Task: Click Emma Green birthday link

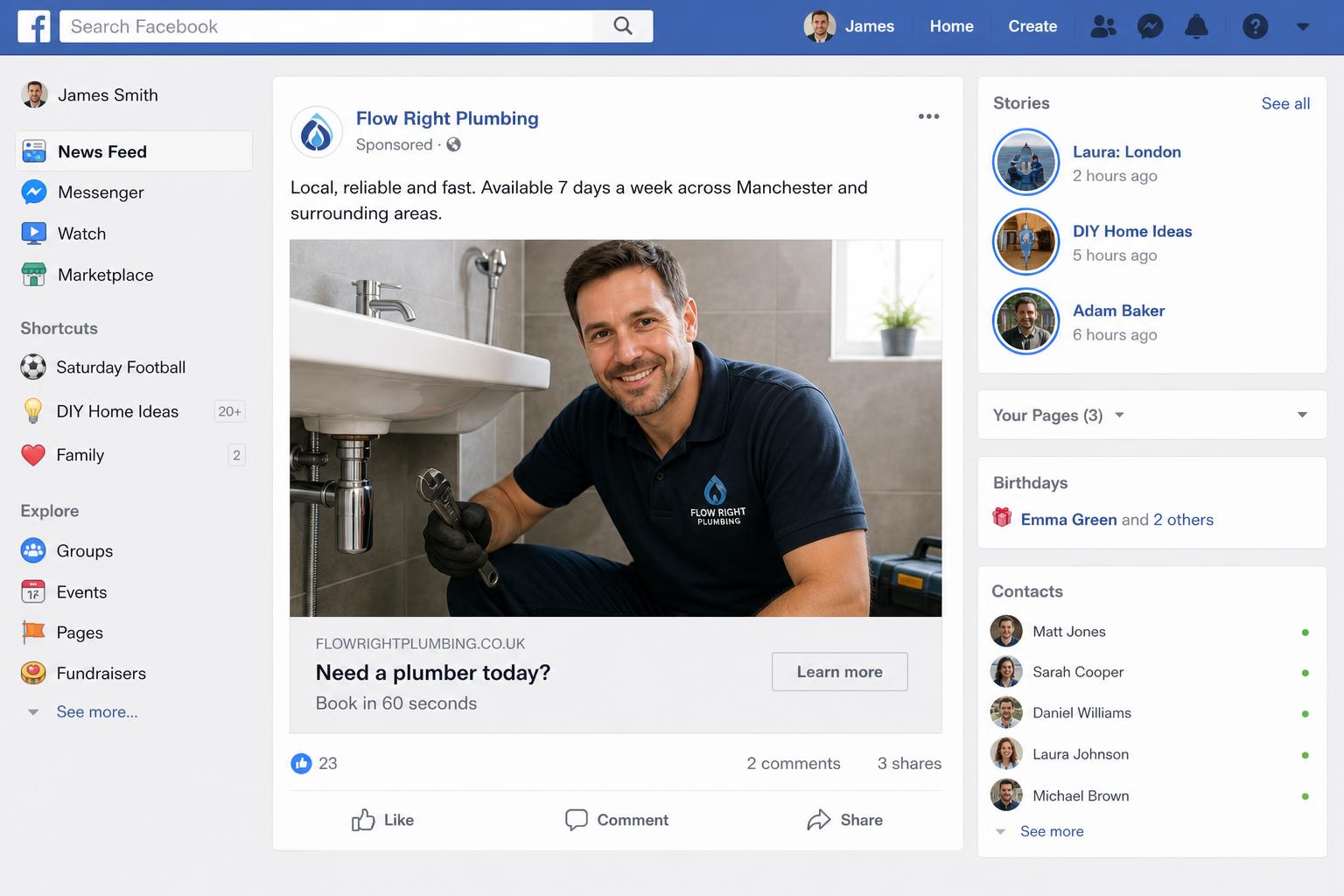Action: [1068, 520]
